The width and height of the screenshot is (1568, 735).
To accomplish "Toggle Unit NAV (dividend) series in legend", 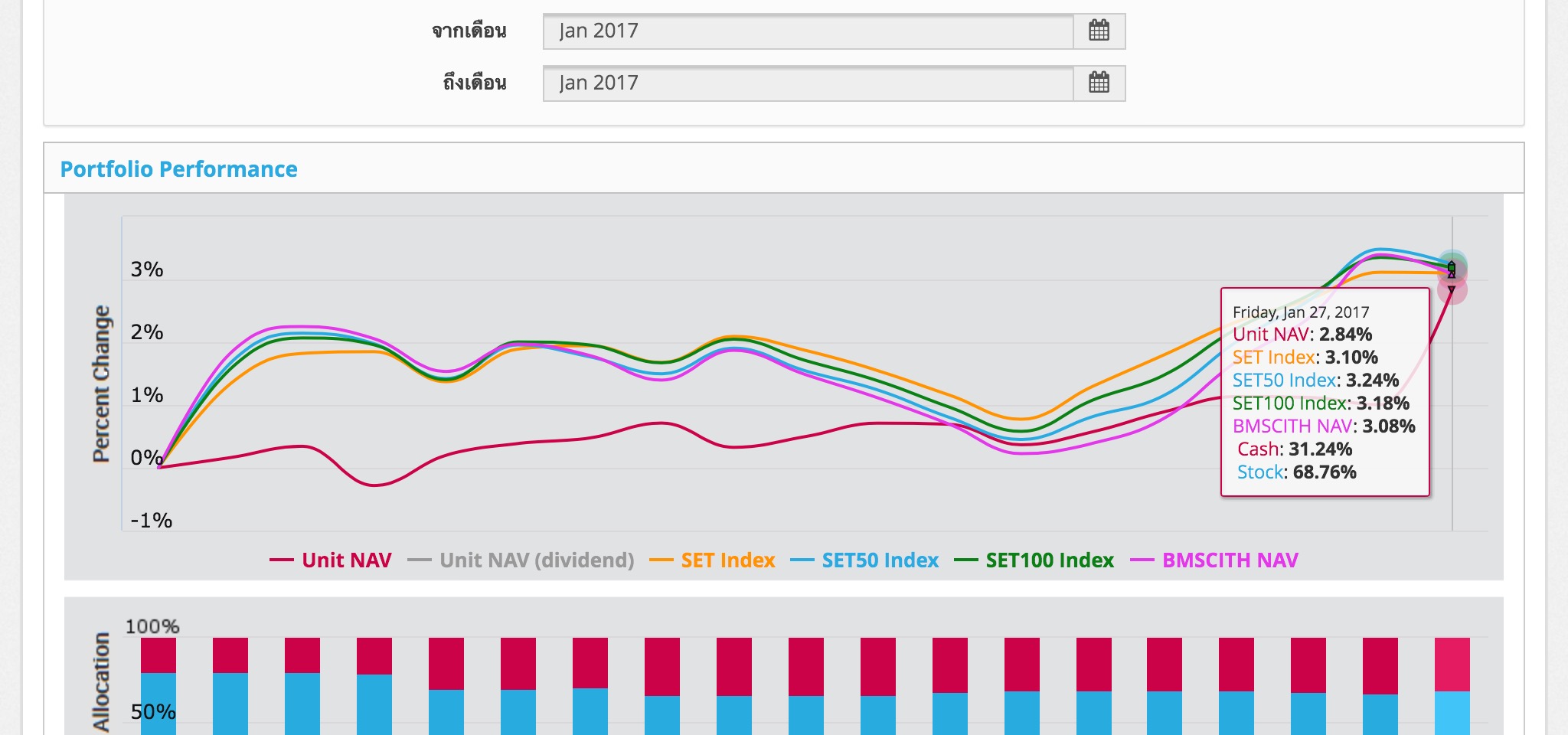I will 521,560.
